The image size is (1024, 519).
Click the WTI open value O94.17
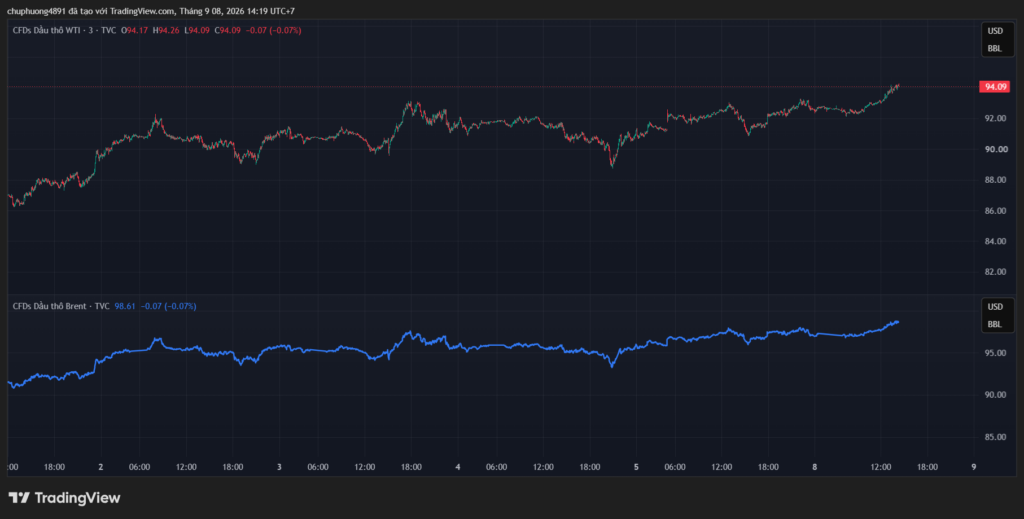point(135,30)
